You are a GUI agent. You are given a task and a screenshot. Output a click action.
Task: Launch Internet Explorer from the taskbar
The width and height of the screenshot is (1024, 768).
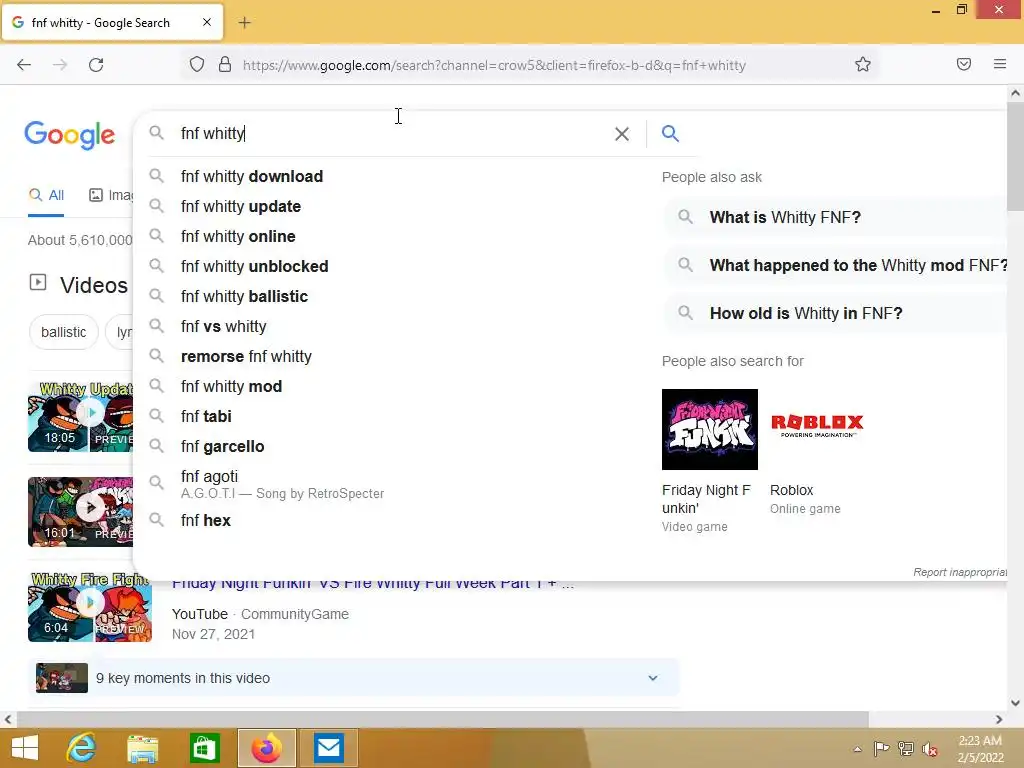(x=82, y=748)
